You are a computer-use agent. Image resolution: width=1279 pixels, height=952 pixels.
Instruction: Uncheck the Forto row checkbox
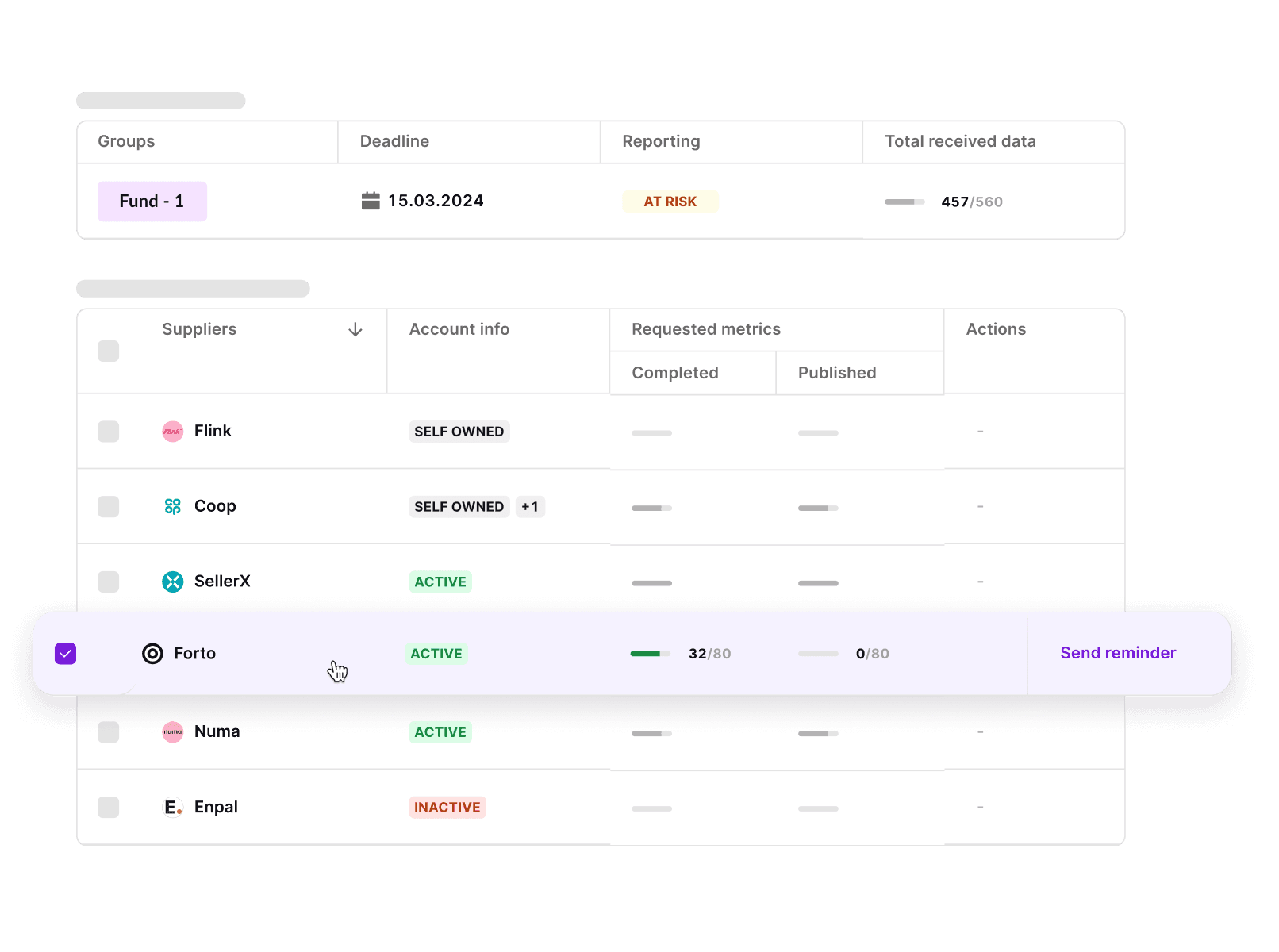(x=66, y=654)
